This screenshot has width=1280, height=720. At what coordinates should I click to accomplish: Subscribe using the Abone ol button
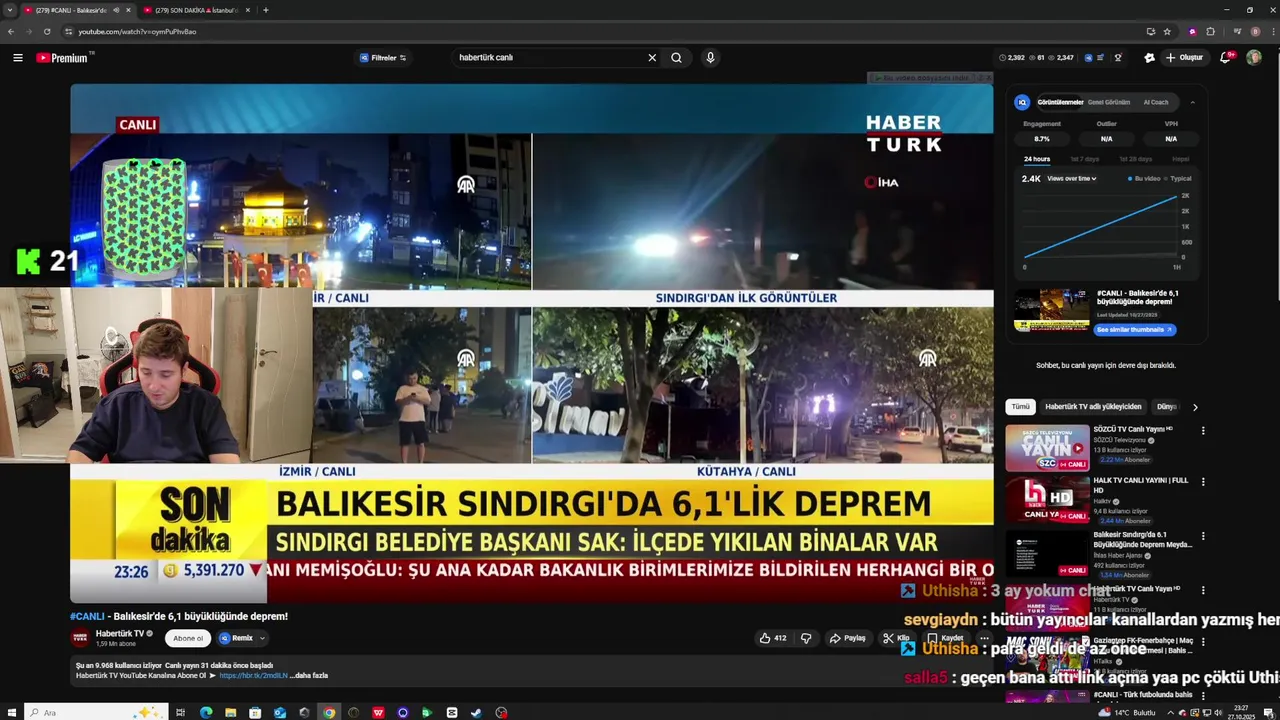[188, 638]
